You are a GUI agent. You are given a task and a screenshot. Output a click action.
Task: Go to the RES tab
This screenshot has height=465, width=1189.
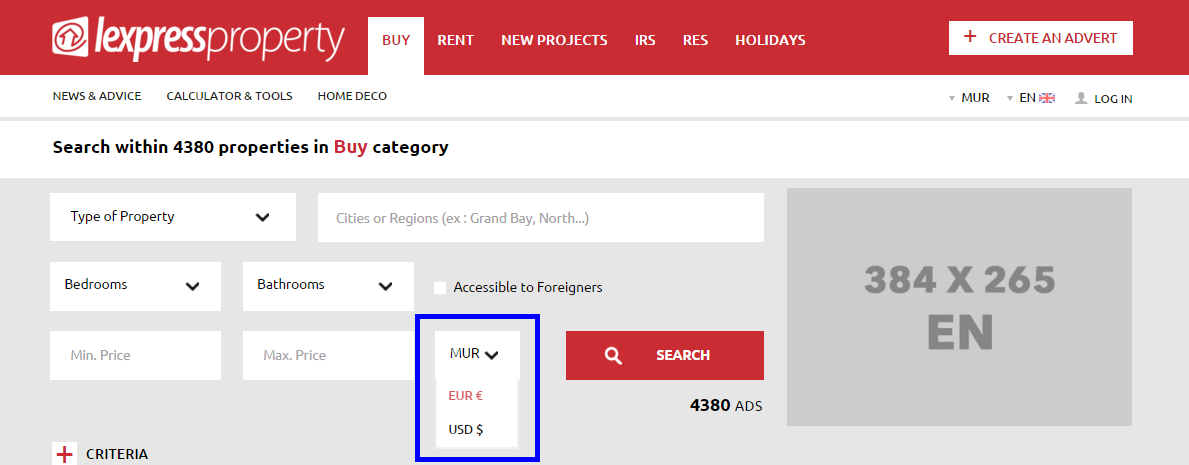pos(695,40)
